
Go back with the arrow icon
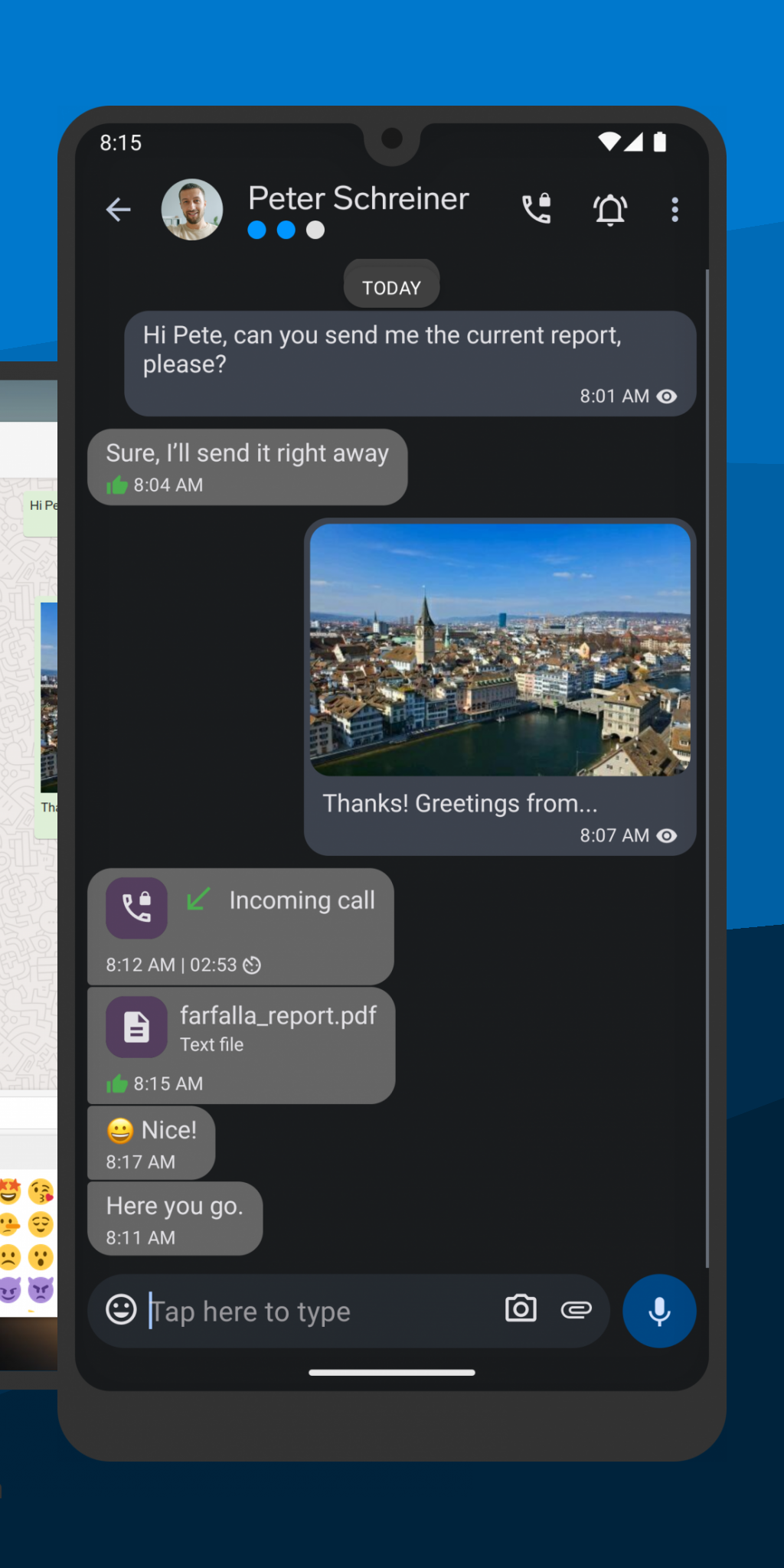(119, 209)
